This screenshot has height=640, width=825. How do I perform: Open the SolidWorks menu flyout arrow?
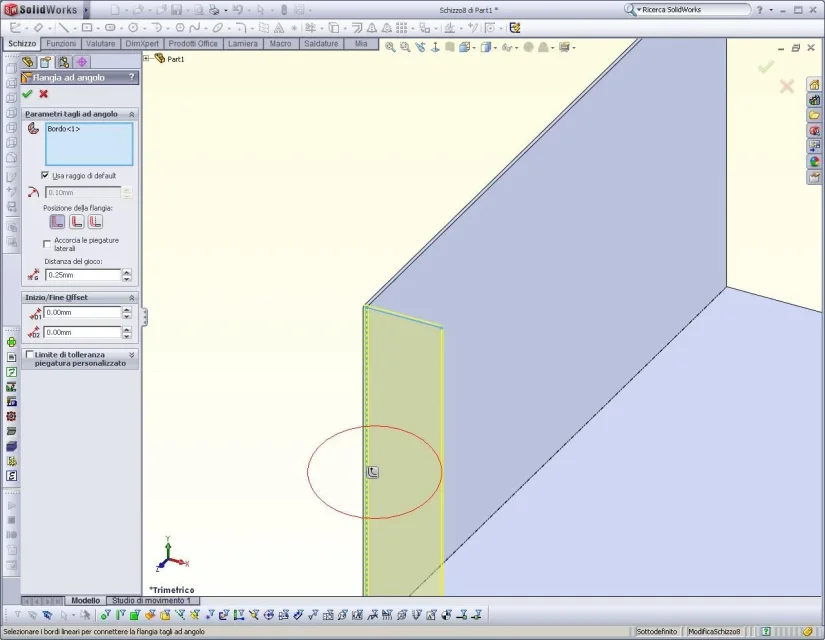[x=86, y=10]
